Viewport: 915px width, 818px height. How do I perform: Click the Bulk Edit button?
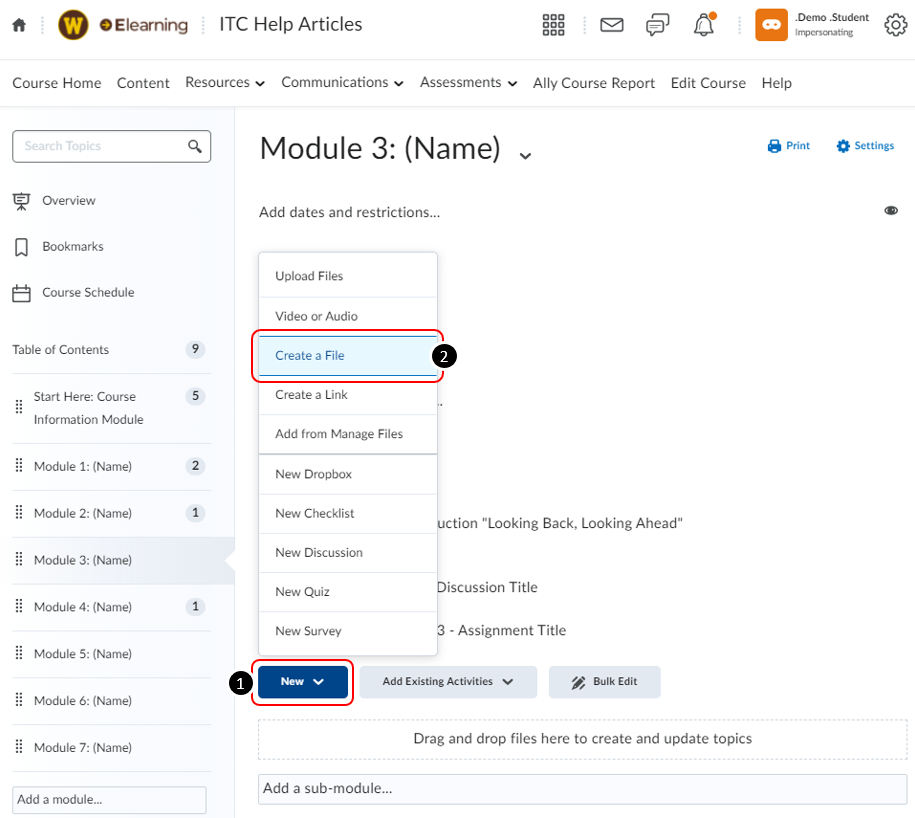[x=604, y=681]
